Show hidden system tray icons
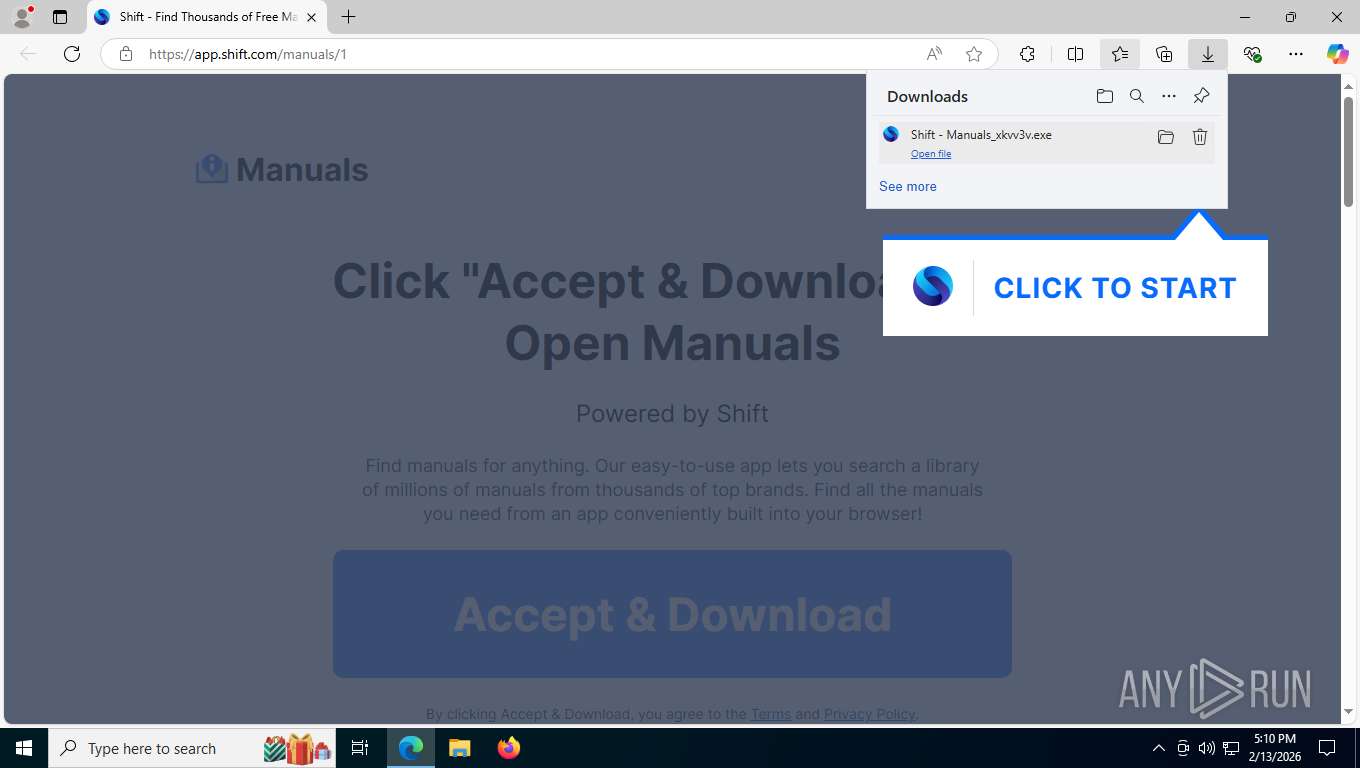 pyautogui.click(x=1158, y=748)
